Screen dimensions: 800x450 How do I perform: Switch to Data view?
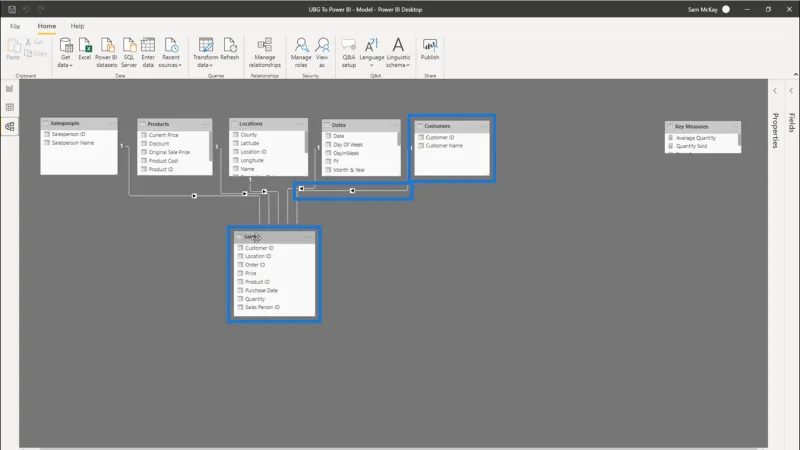click(x=10, y=107)
